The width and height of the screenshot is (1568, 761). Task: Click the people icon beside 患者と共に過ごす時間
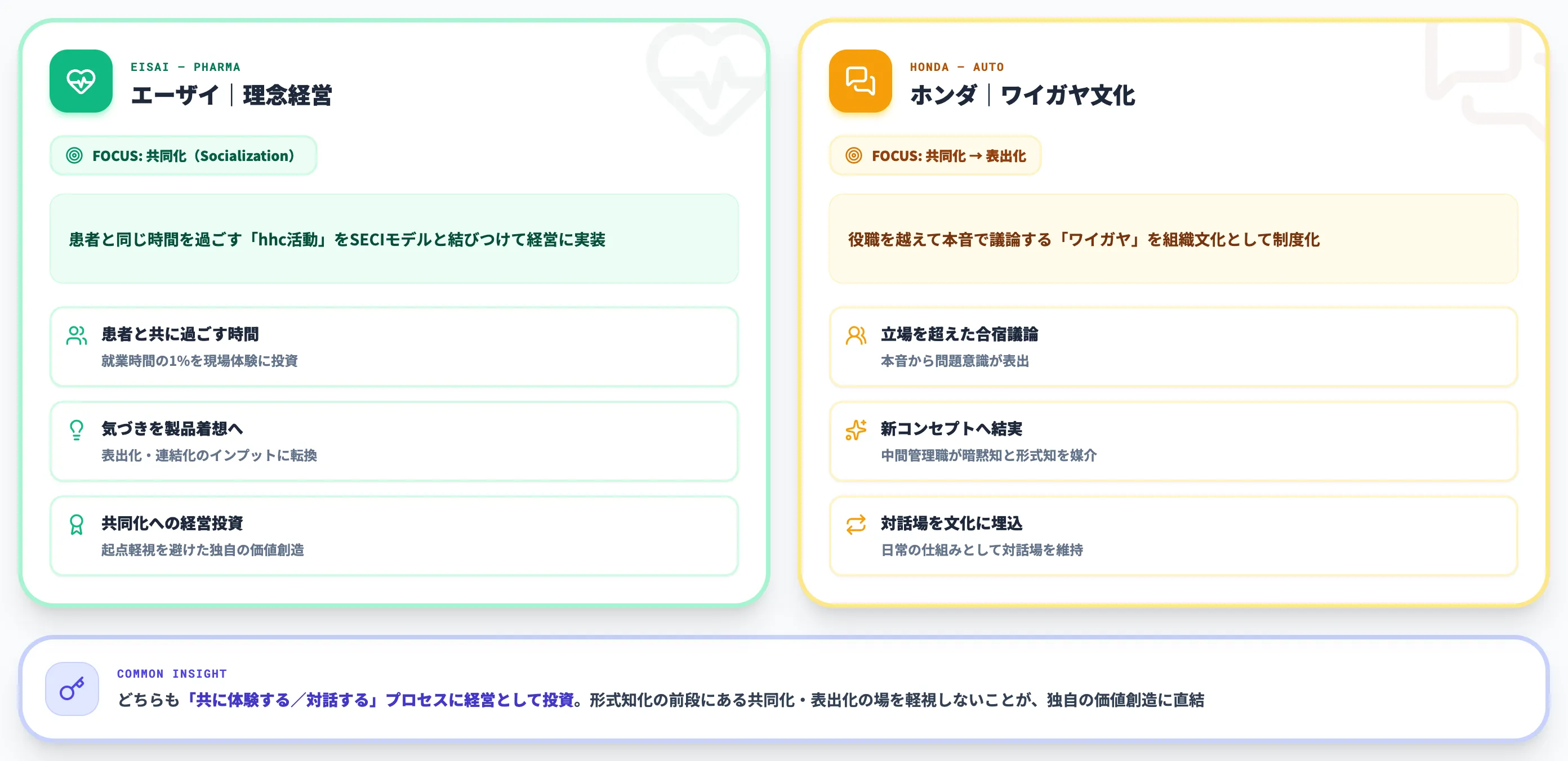click(77, 335)
